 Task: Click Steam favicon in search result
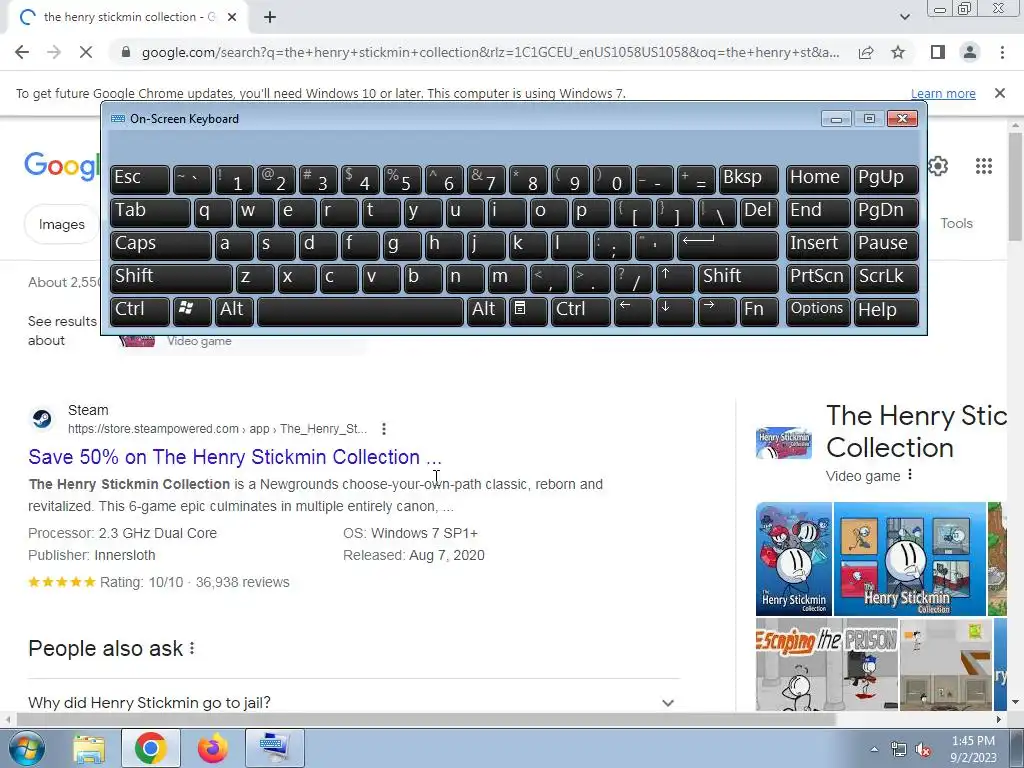[x=42, y=419]
